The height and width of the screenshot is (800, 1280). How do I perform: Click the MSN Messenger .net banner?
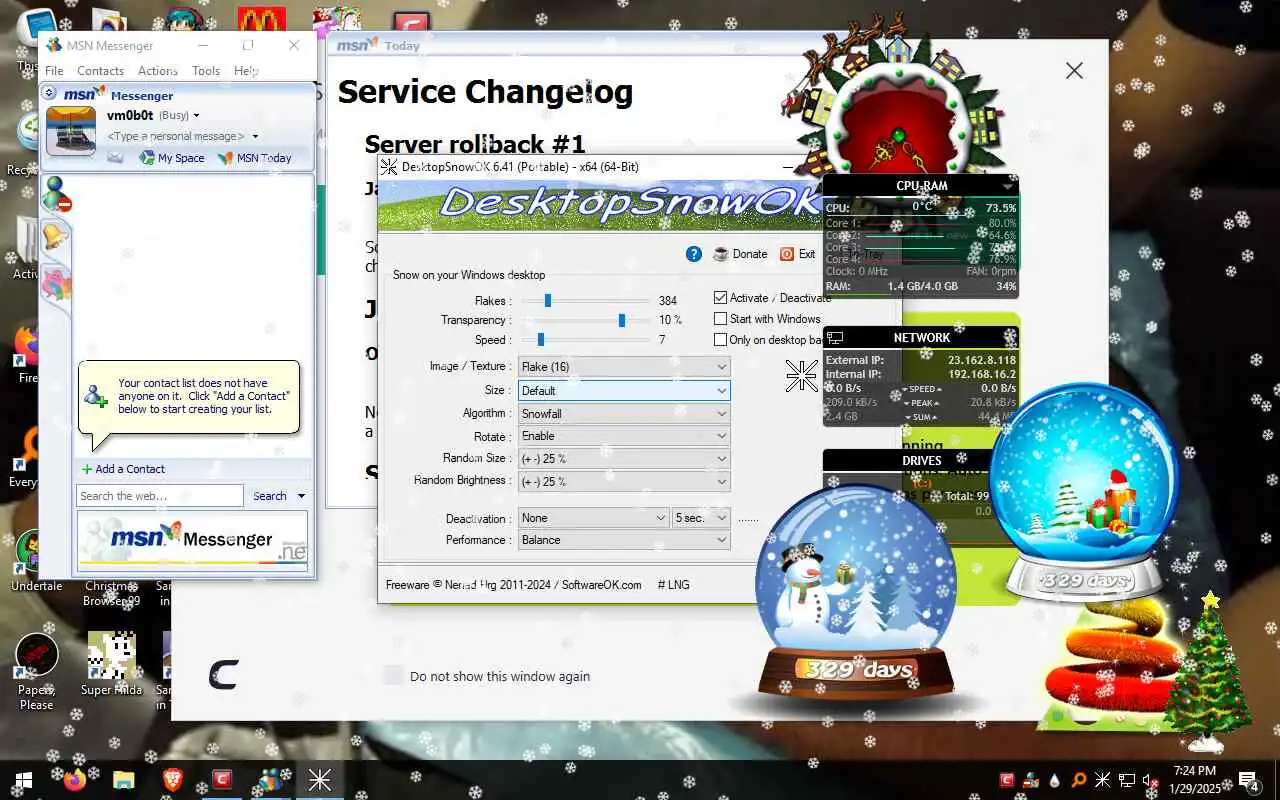point(192,540)
